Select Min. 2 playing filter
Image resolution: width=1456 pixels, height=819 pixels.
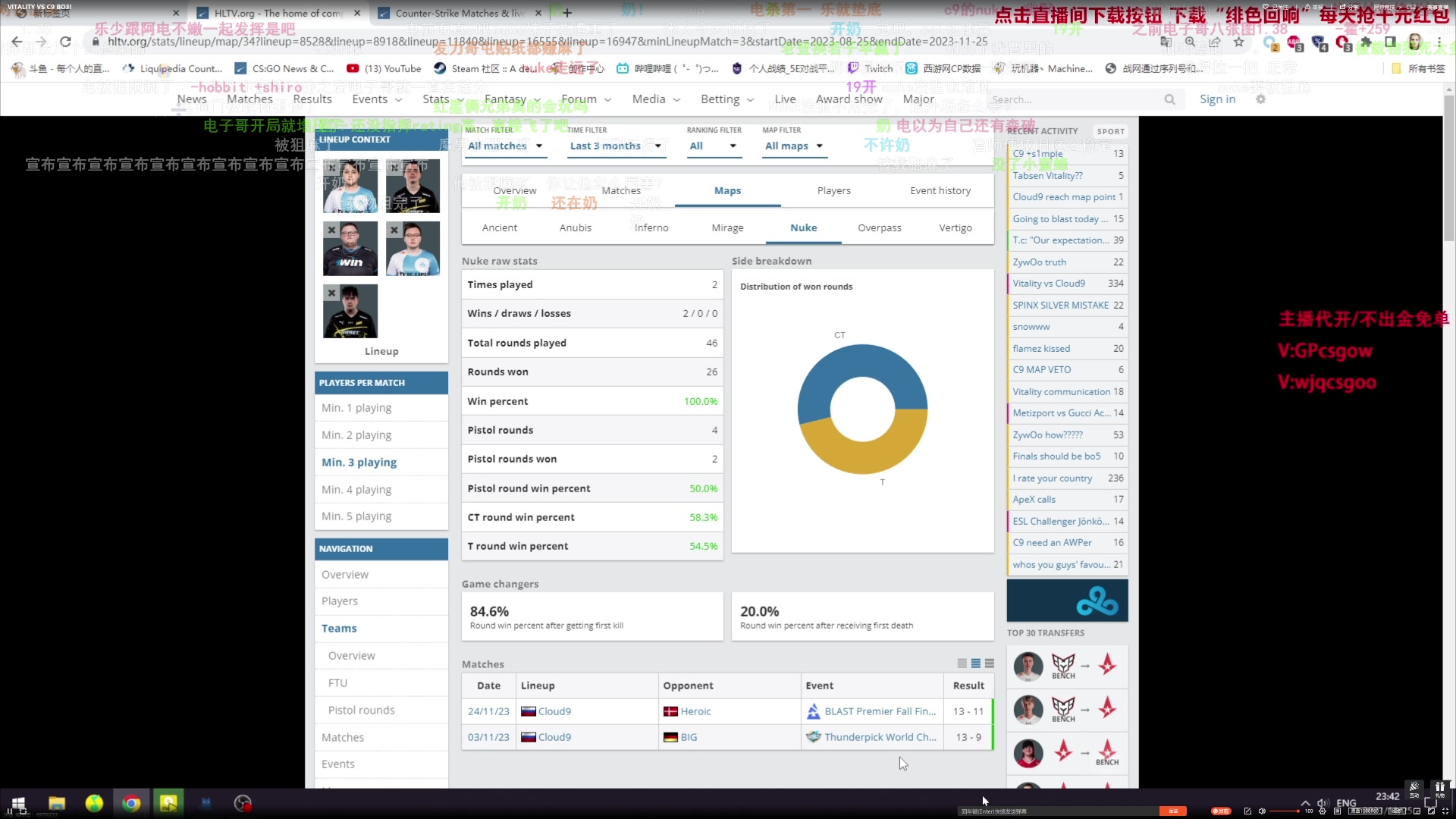(x=381, y=435)
